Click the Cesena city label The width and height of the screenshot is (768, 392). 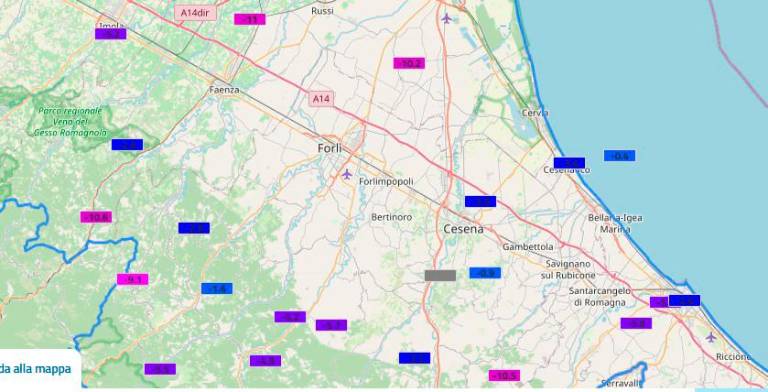463,229
